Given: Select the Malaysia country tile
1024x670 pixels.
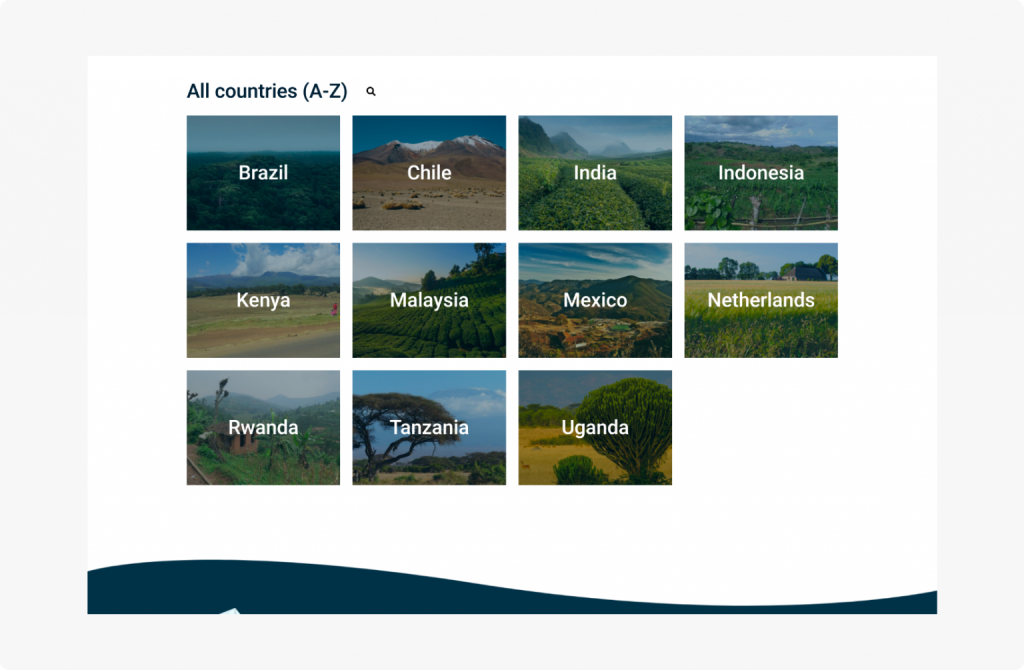Looking at the screenshot, I should coord(429,300).
